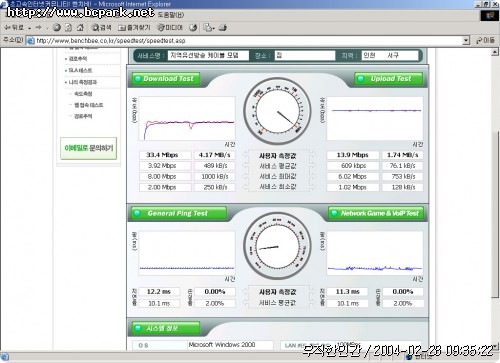This screenshot has width=500, height=363.
Task: Click the page icon in address bar
Action: pyautogui.click(x=31, y=41)
